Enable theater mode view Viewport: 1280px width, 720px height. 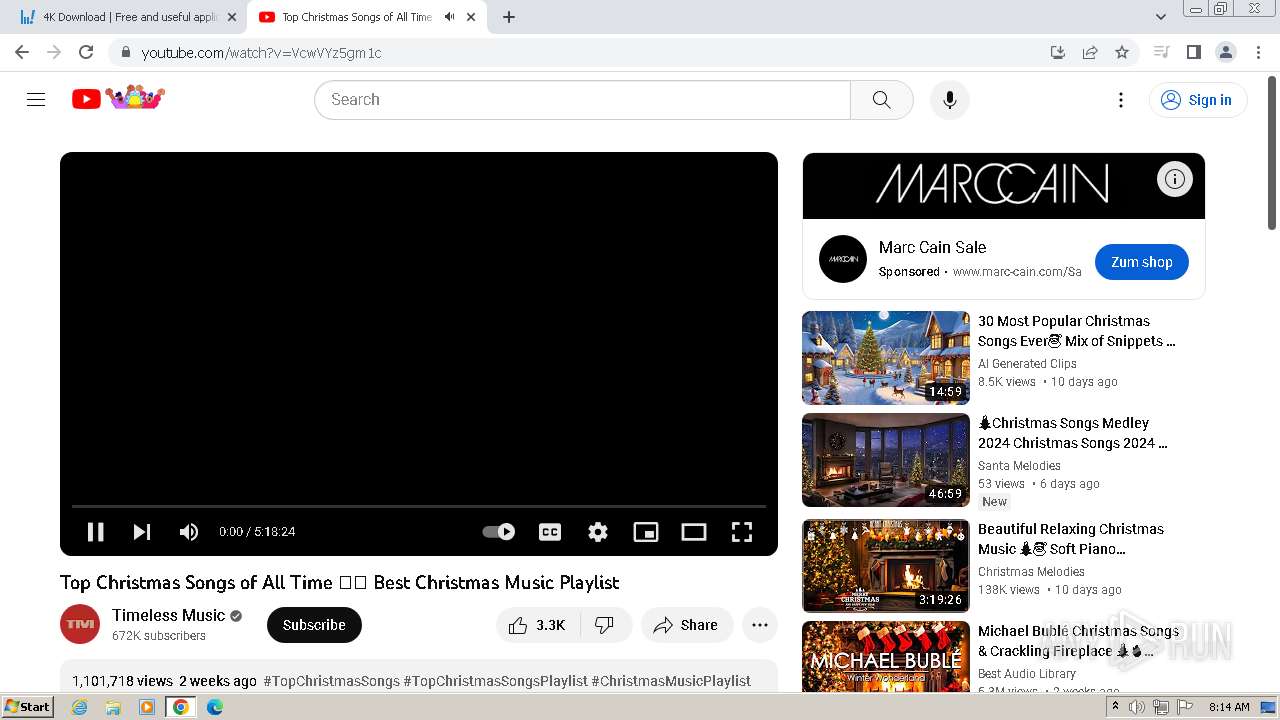coord(694,532)
